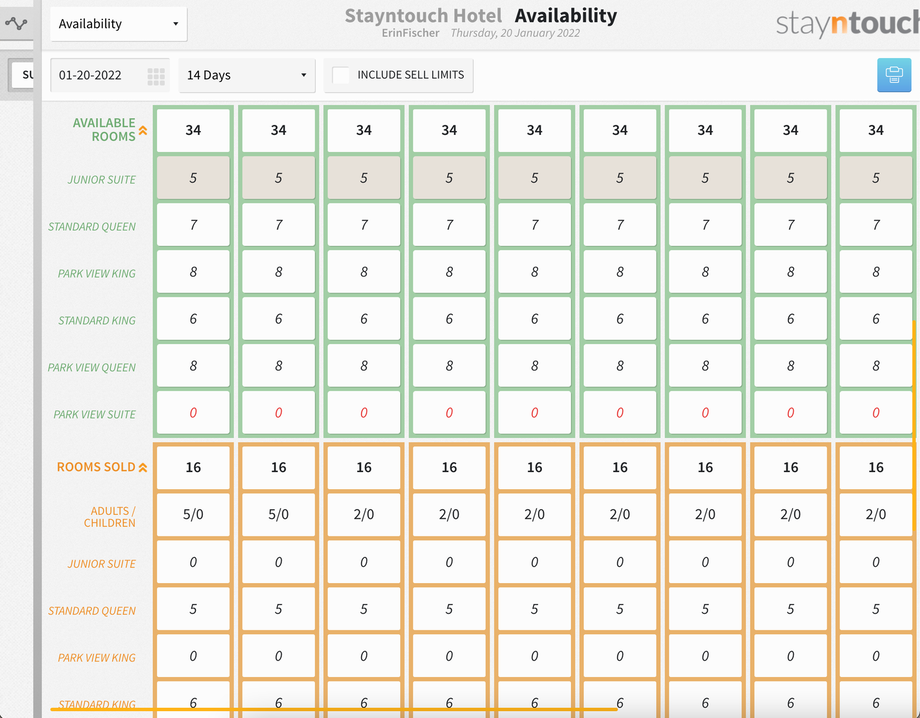Enable the Include Sell Limits checkbox

341,75
